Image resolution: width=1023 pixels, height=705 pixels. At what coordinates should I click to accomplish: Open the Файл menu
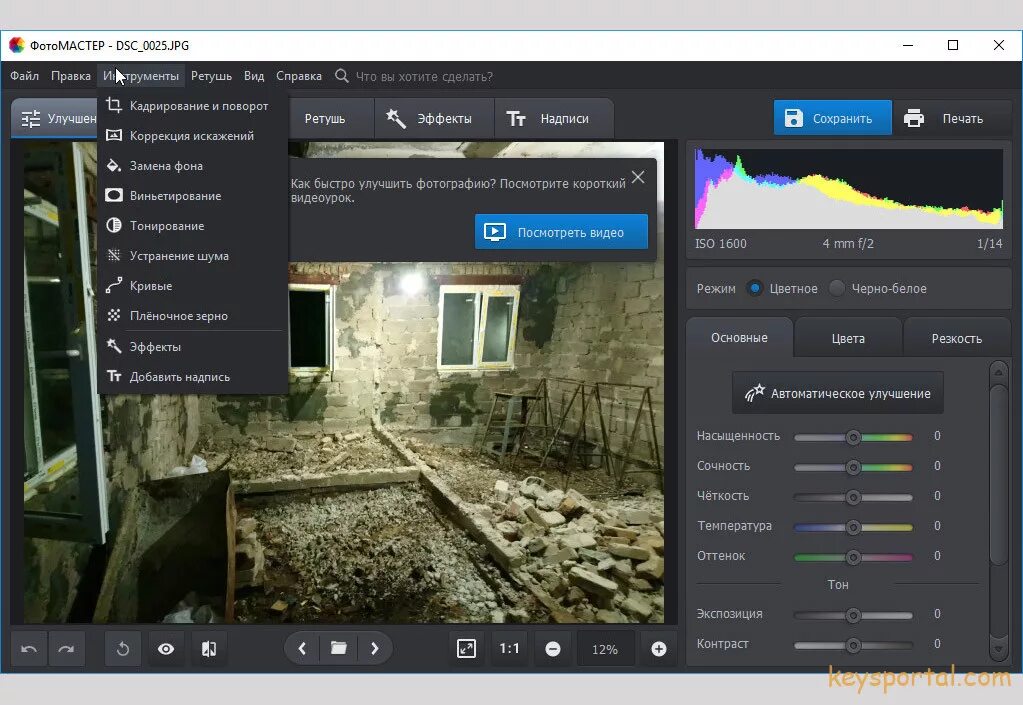(x=25, y=76)
